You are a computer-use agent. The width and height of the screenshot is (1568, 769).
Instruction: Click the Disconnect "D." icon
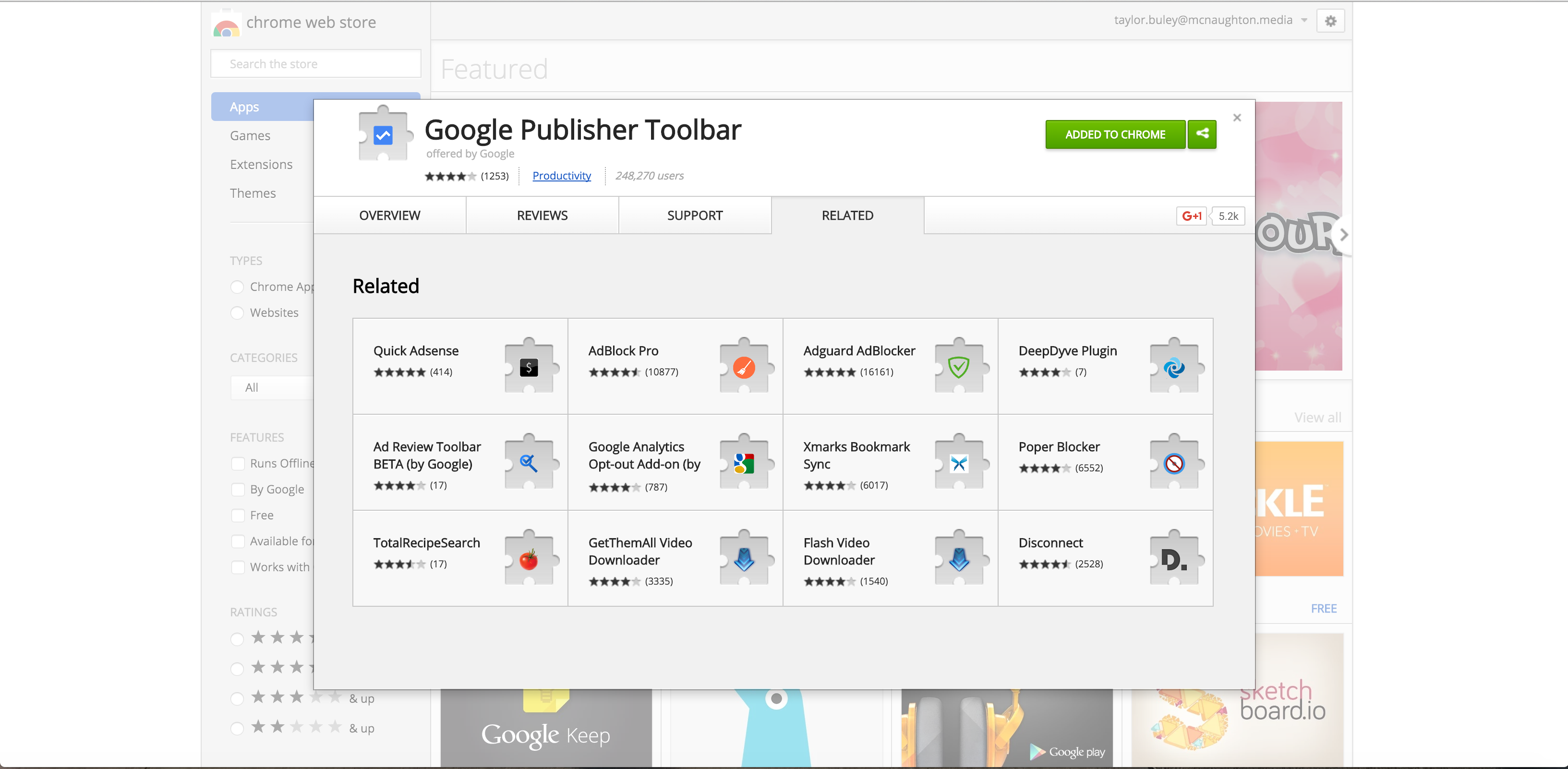click(x=1173, y=559)
